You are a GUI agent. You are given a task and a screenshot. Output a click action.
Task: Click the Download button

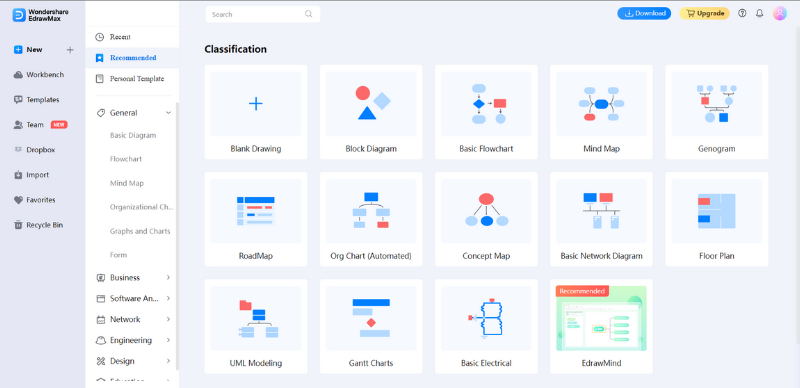(644, 13)
